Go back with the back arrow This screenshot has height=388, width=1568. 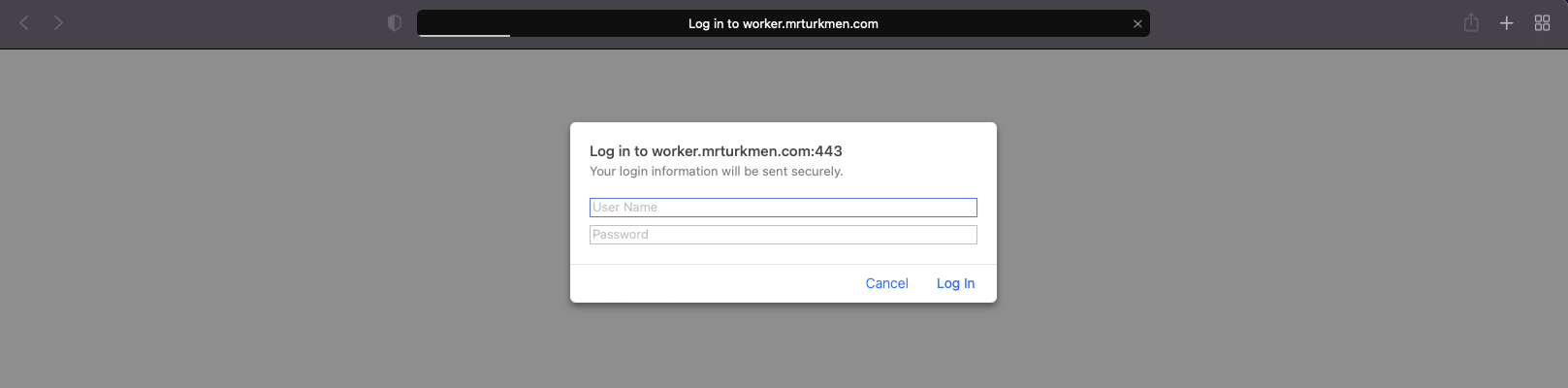point(24,22)
